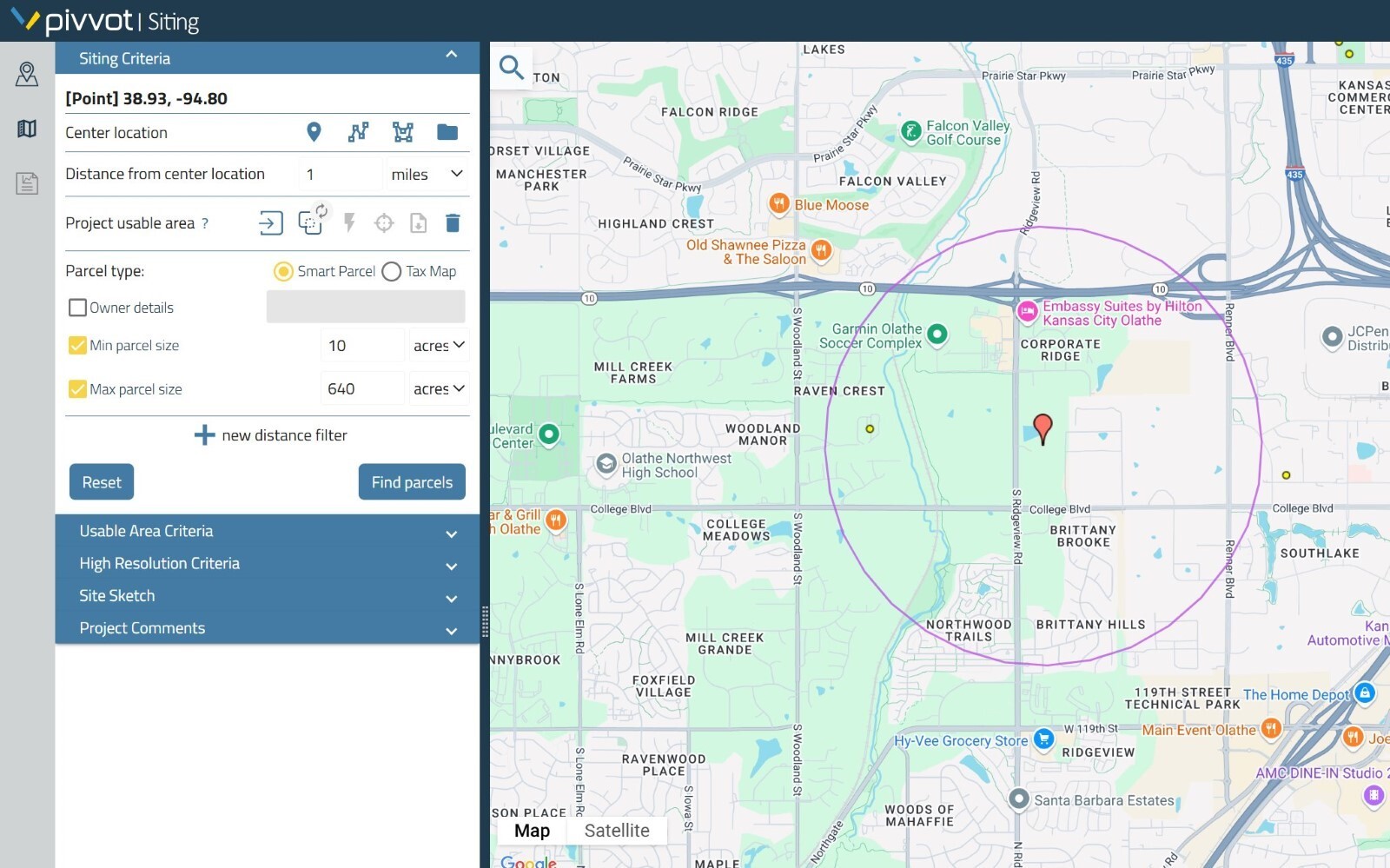Expand the Project Comments section
The height and width of the screenshot is (868, 1390).
coord(267,628)
